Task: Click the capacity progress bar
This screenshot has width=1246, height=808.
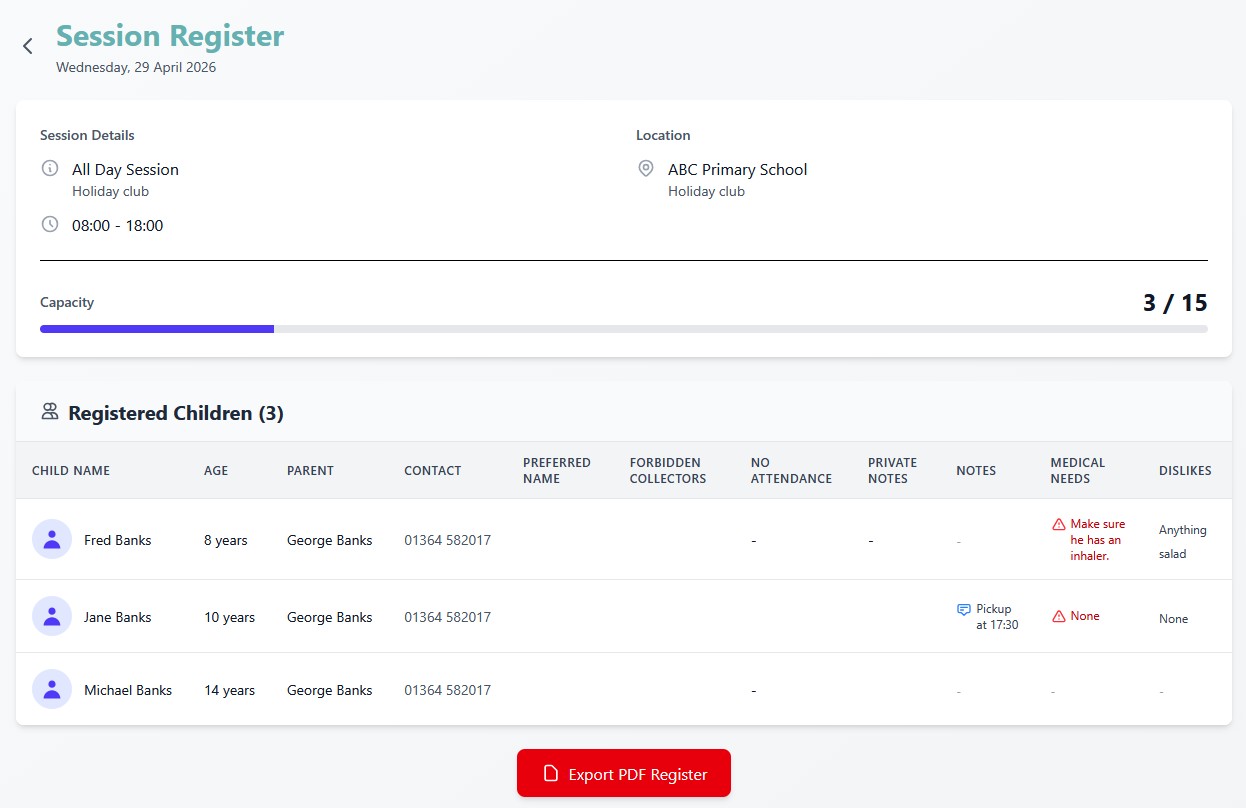Action: coord(623,328)
